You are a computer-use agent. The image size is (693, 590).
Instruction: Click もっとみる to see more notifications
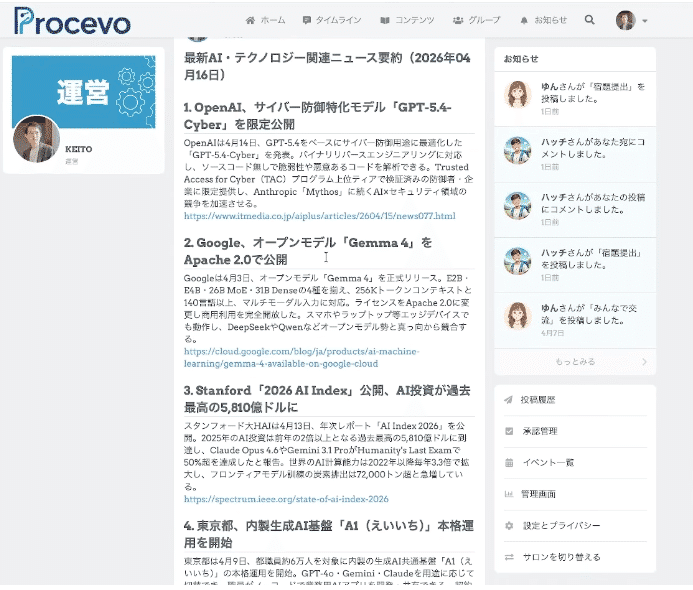coord(575,362)
